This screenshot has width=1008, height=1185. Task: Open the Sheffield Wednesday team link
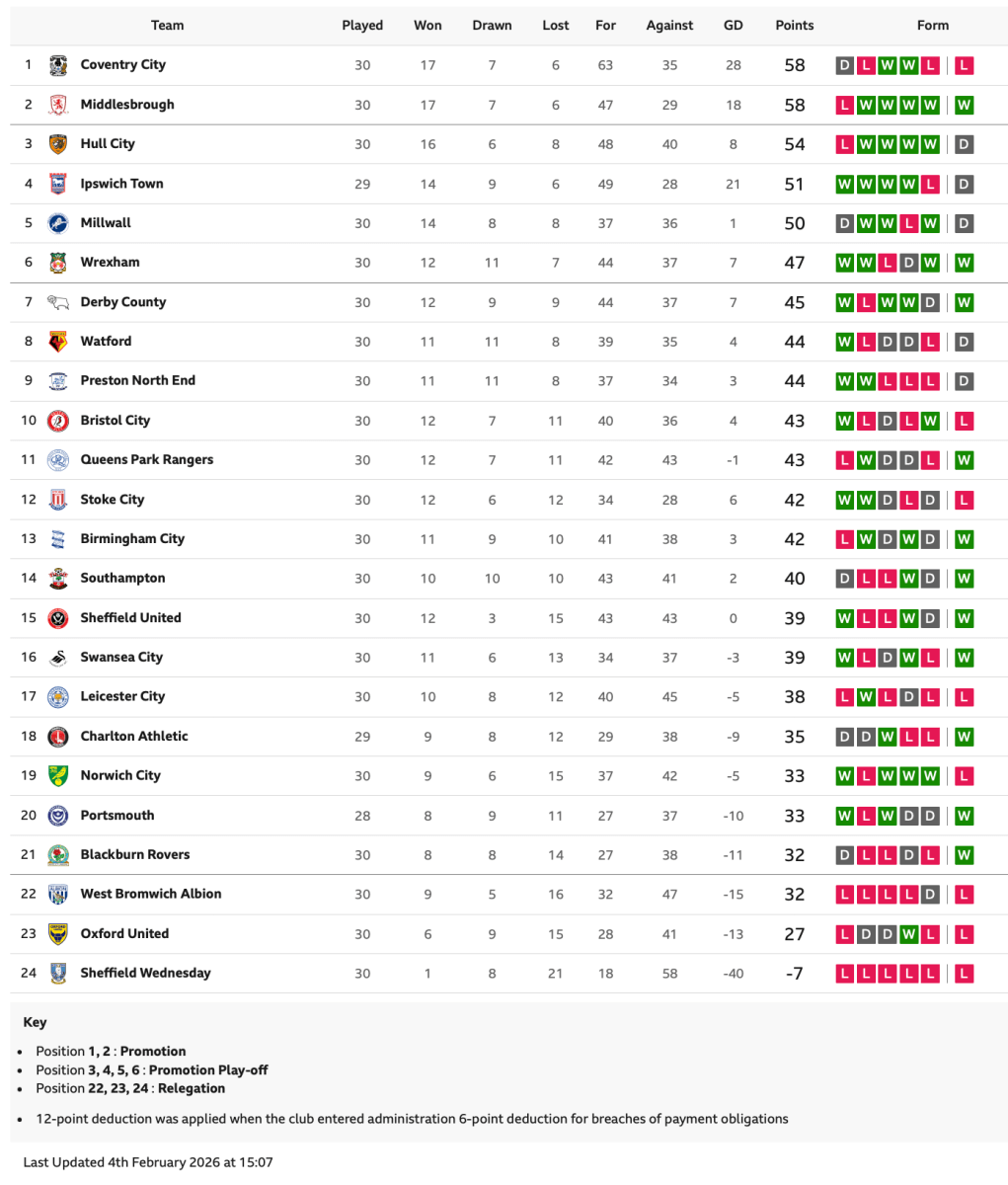click(145, 974)
